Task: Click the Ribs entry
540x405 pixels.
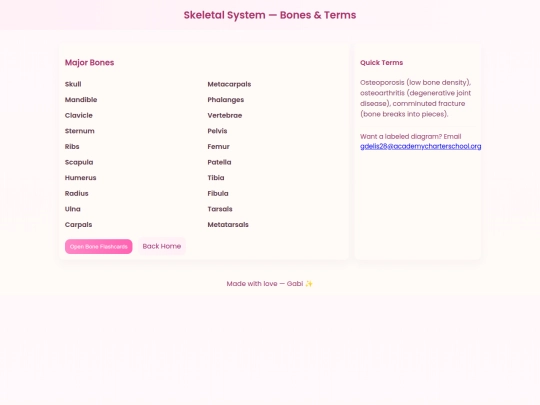Action: 72,146
